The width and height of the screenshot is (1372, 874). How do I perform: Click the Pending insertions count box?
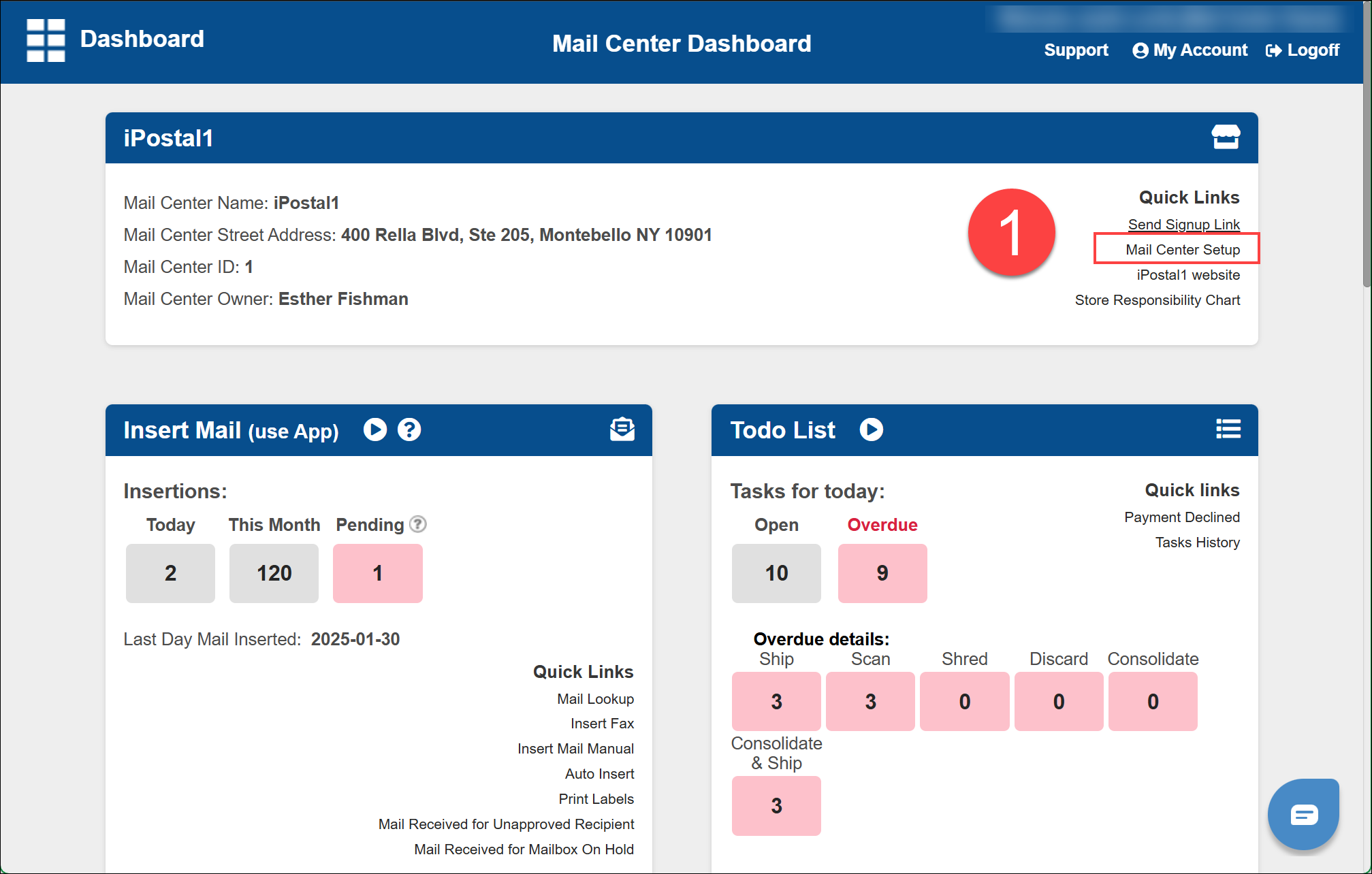coord(377,573)
